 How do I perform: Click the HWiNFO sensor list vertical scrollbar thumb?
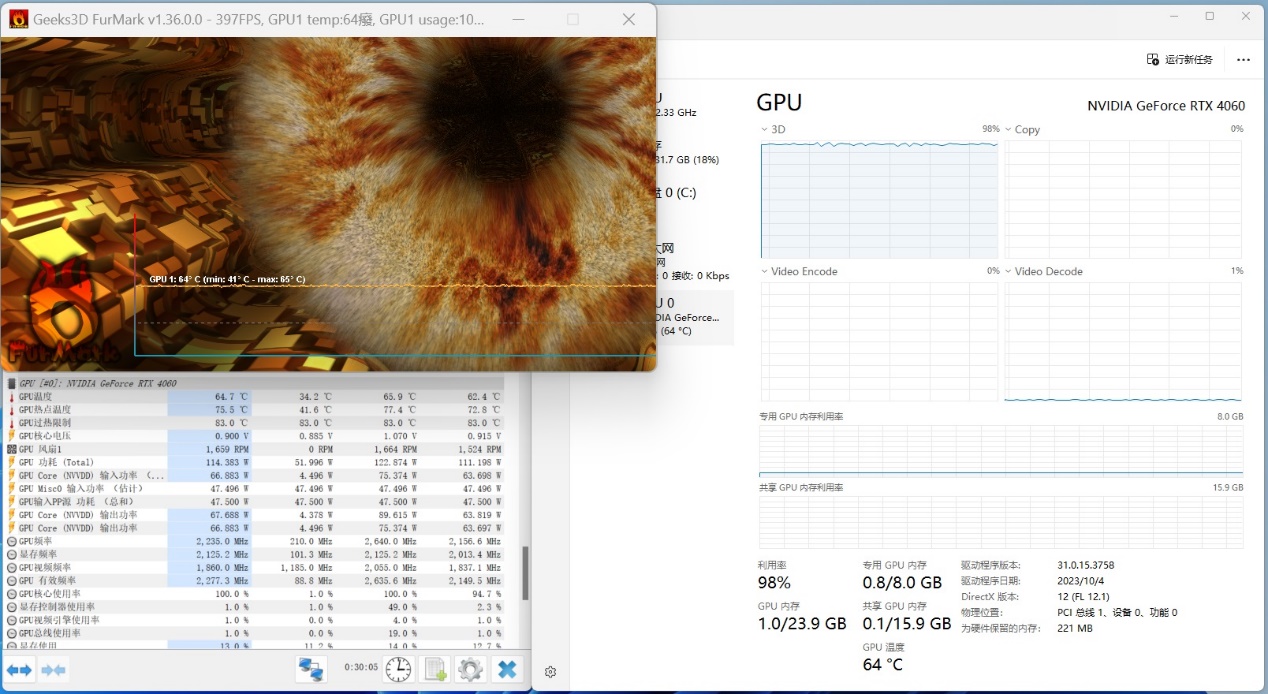tap(526, 573)
